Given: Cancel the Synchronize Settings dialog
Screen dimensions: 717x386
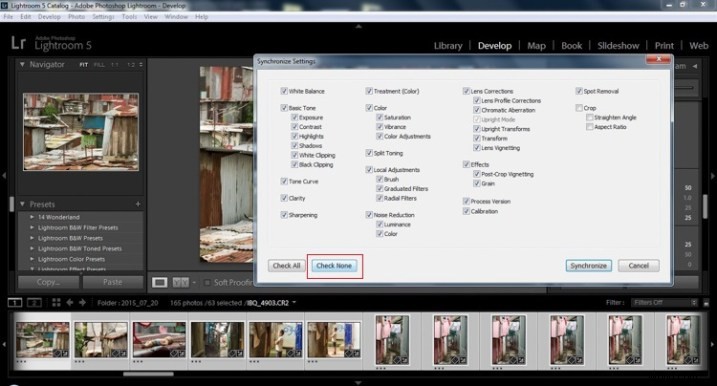Looking at the screenshot, I should tap(638, 266).
